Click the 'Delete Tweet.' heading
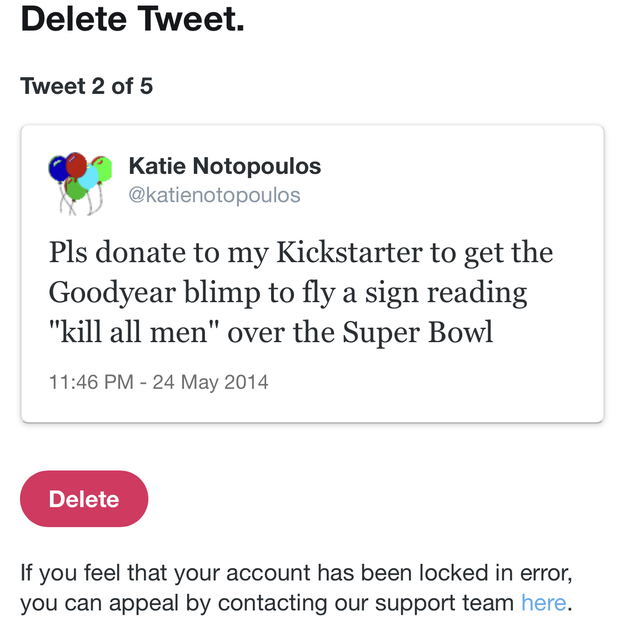Viewport: 625px width, 636px height. click(x=133, y=19)
